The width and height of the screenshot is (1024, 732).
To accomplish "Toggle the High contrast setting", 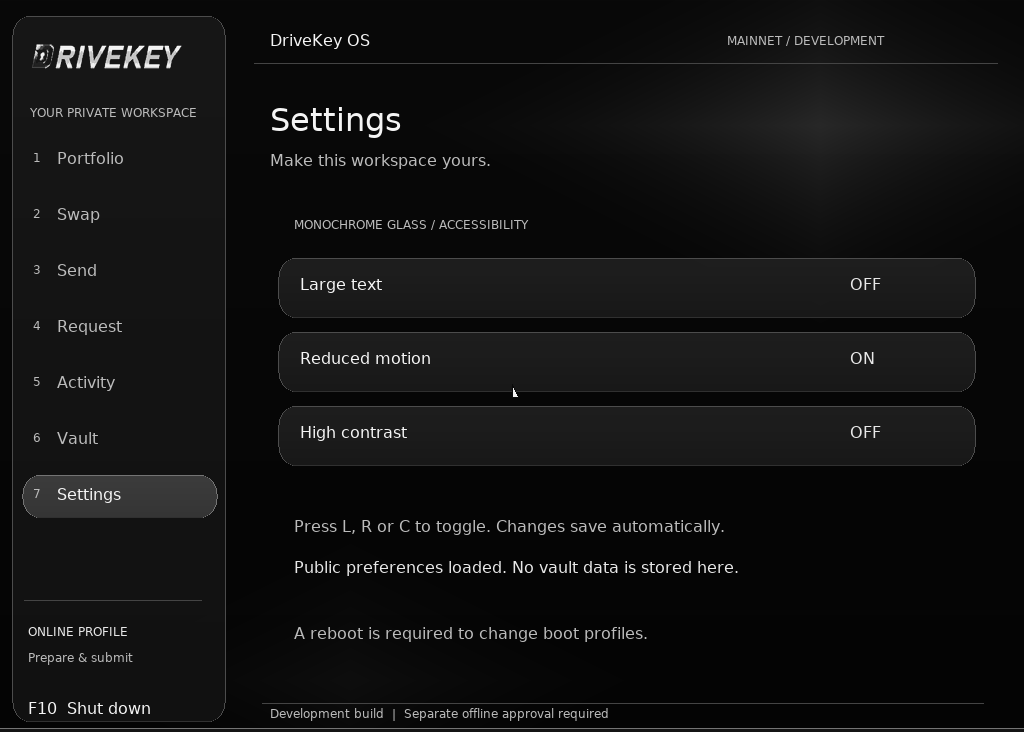I will (x=627, y=436).
